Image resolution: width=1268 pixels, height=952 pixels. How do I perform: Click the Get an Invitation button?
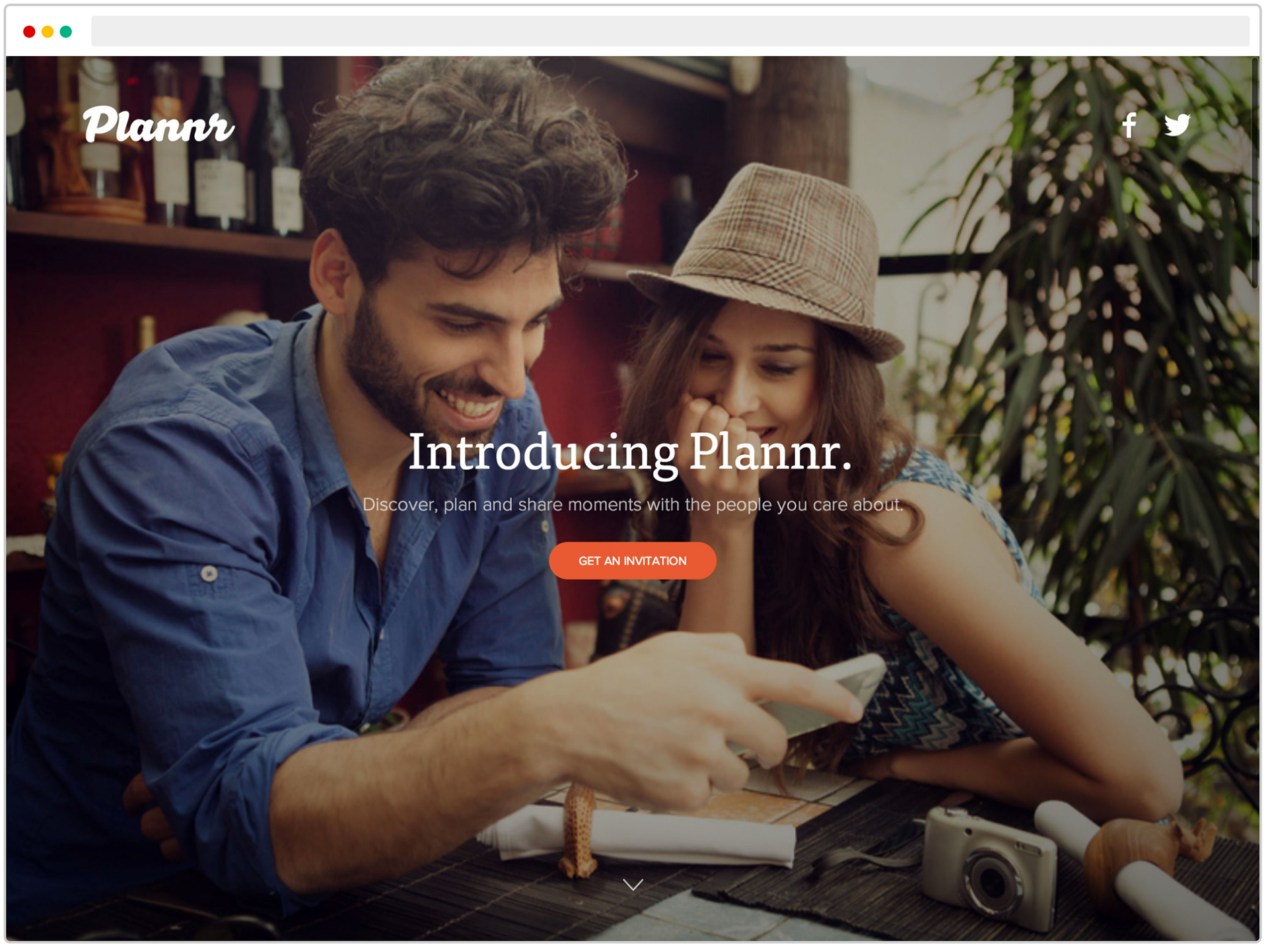click(x=633, y=561)
